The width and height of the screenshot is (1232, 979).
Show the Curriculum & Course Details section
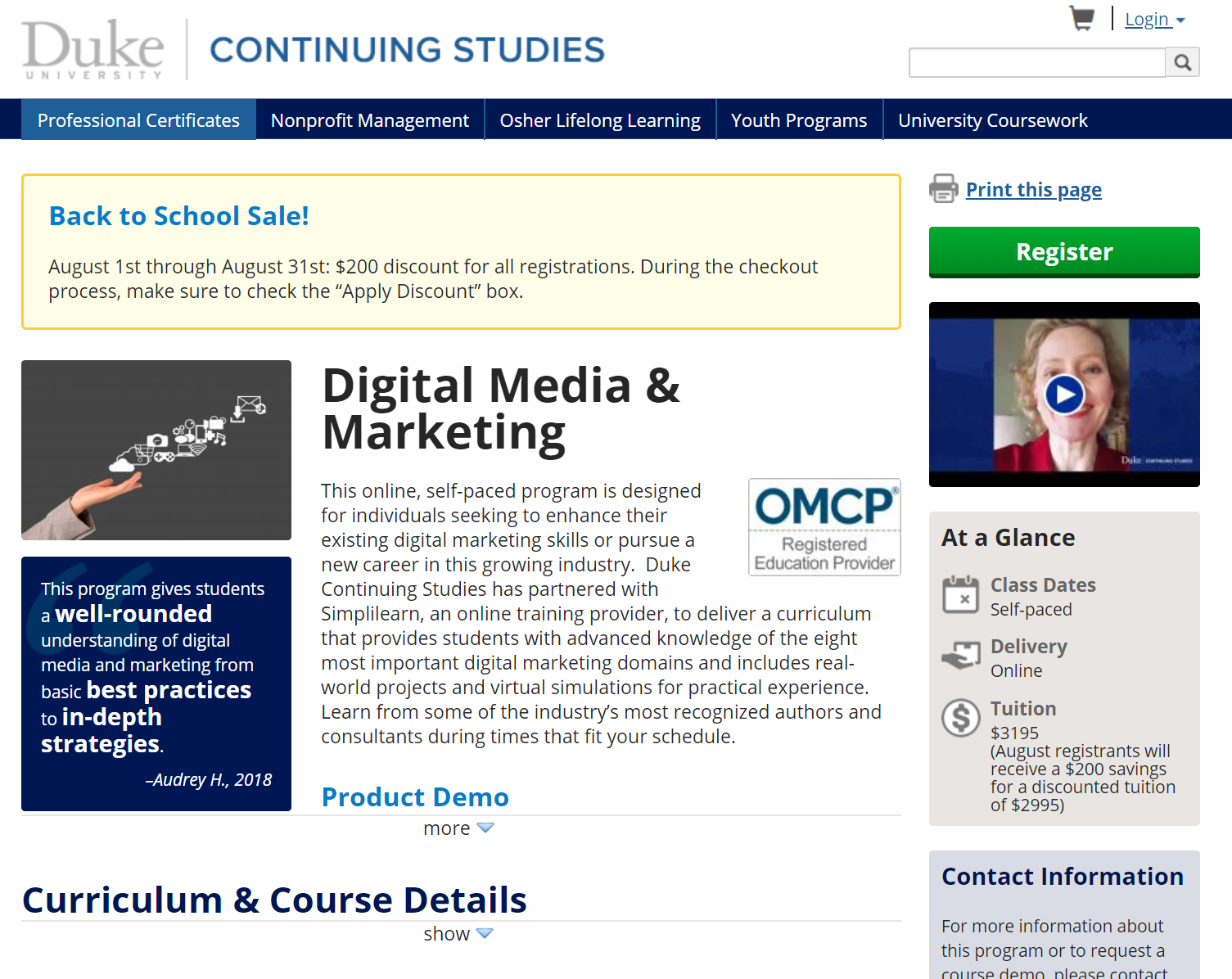click(458, 934)
